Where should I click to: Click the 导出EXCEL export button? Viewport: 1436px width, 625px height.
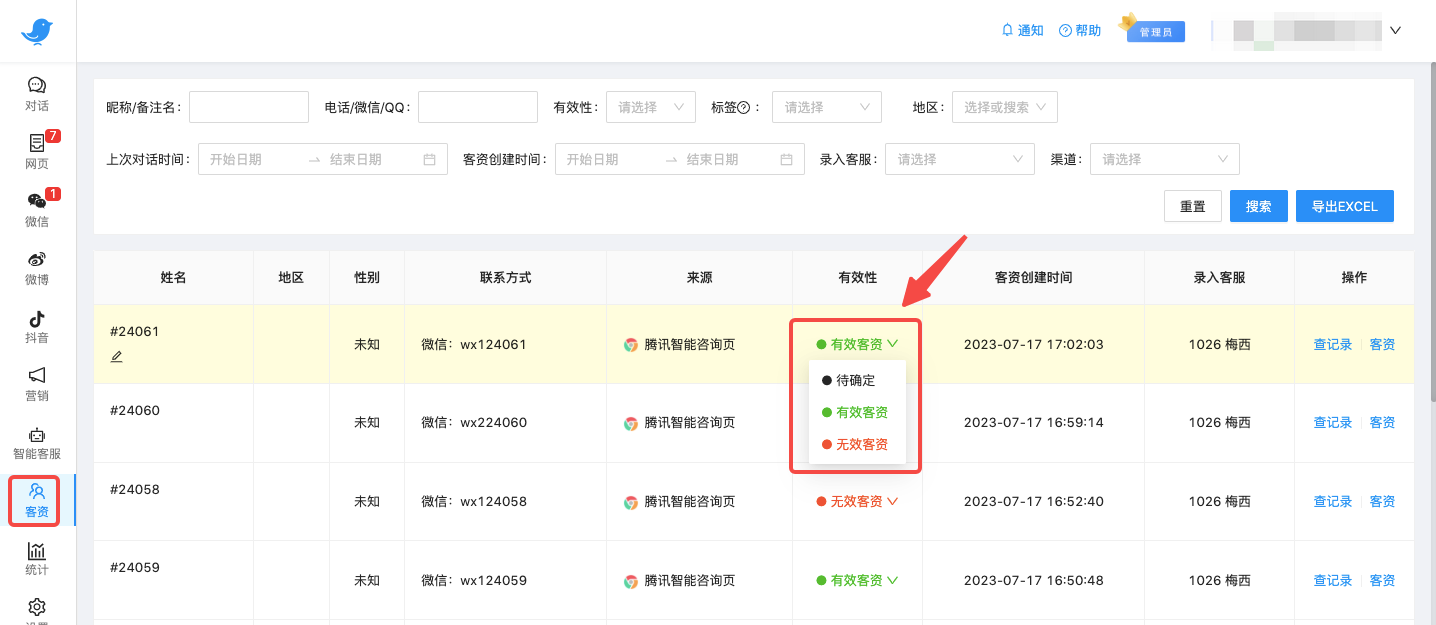tap(1344, 206)
